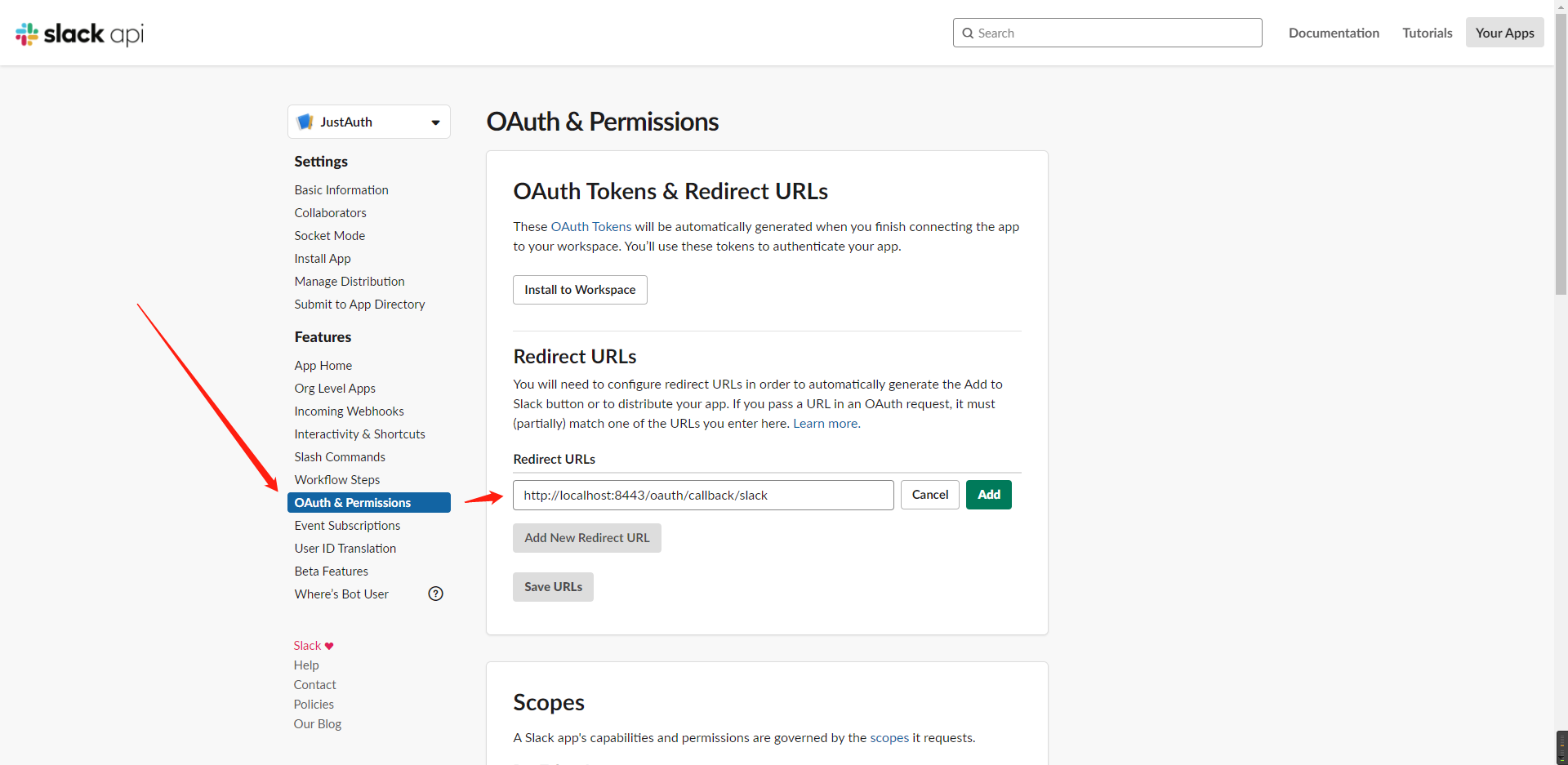Click the Slack footer link
The image size is (1568, 765).
307,645
